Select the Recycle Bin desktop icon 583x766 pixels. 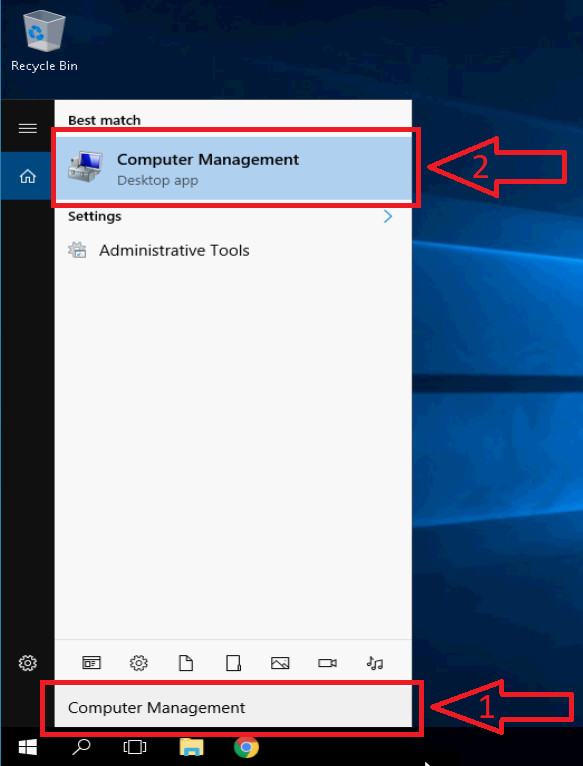(44, 42)
